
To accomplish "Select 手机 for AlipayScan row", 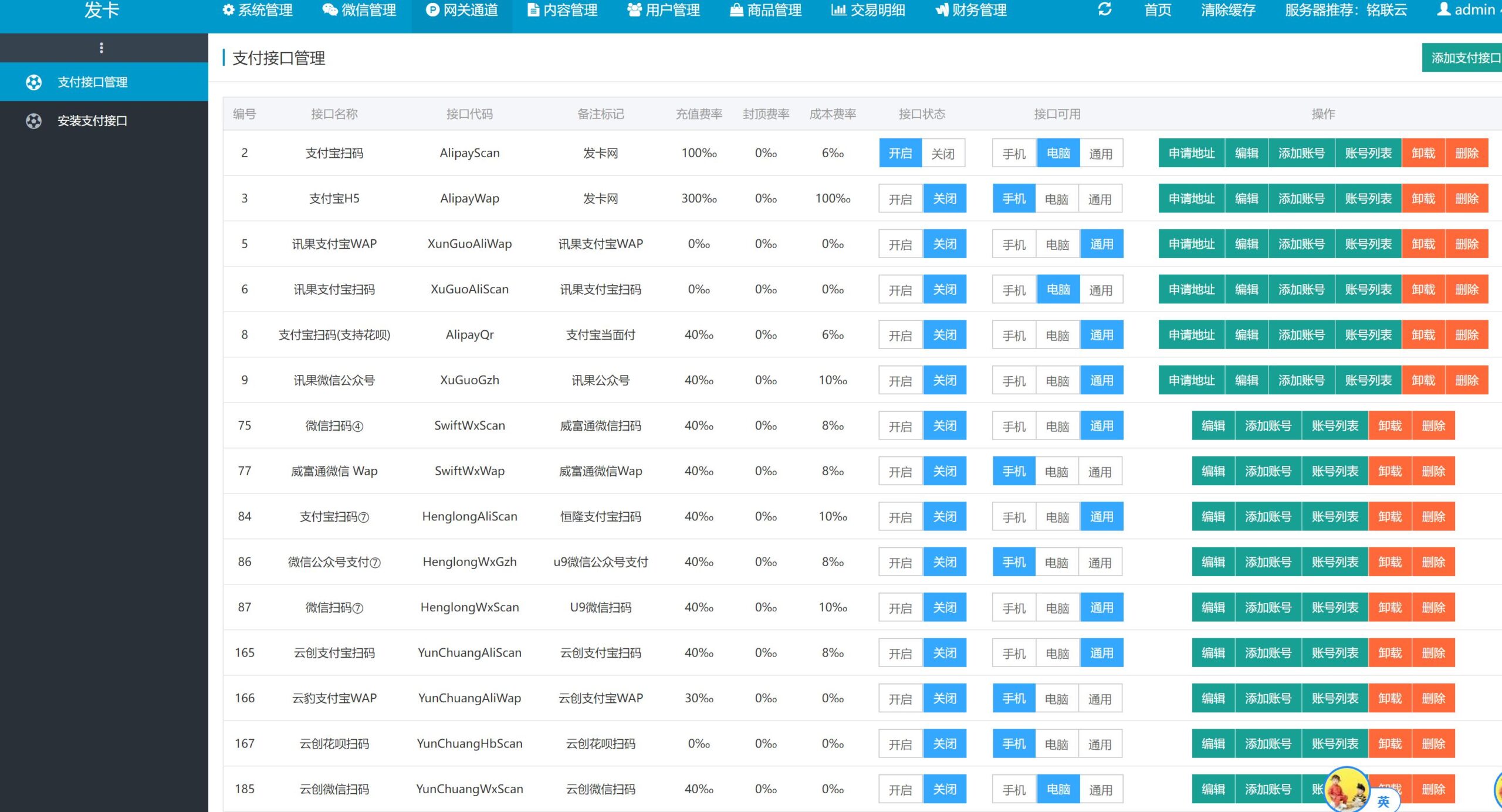I will [1014, 153].
